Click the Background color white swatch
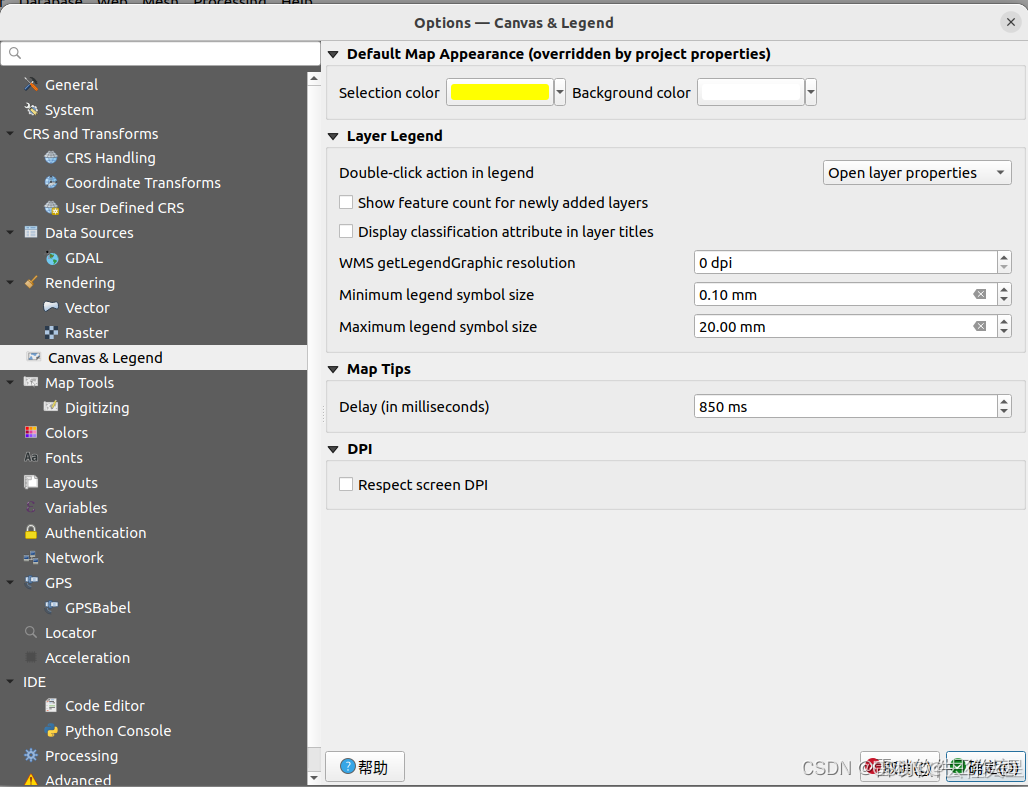Viewport: 1028px width, 787px height. tap(751, 92)
